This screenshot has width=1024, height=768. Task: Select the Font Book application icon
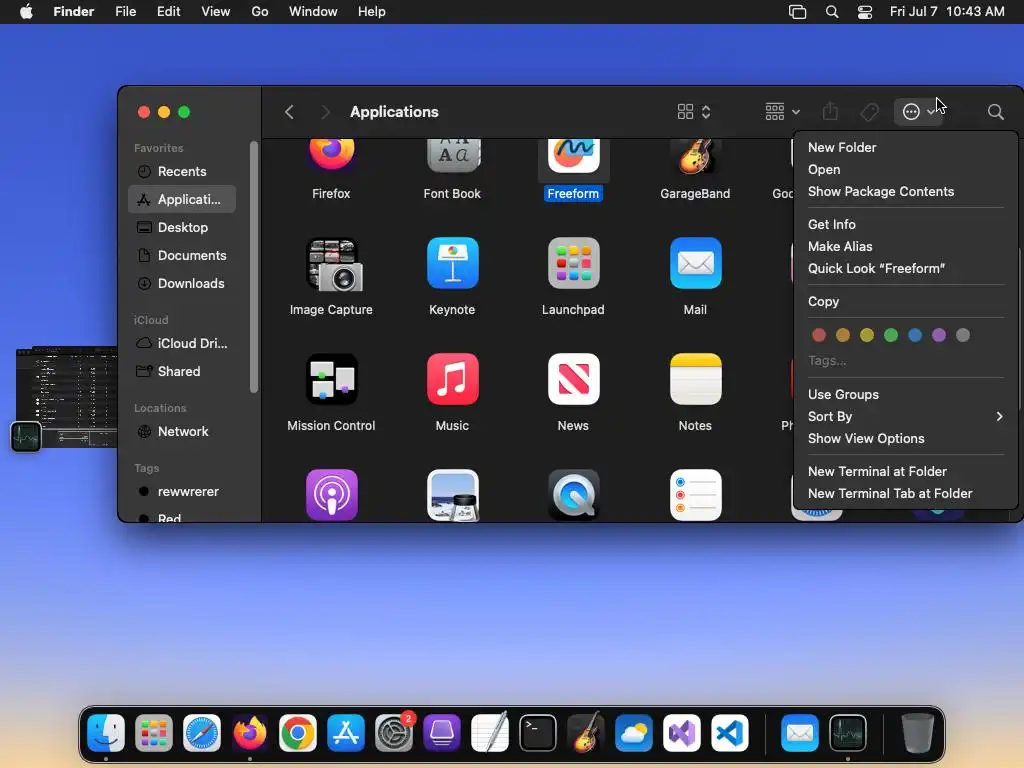tap(453, 155)
